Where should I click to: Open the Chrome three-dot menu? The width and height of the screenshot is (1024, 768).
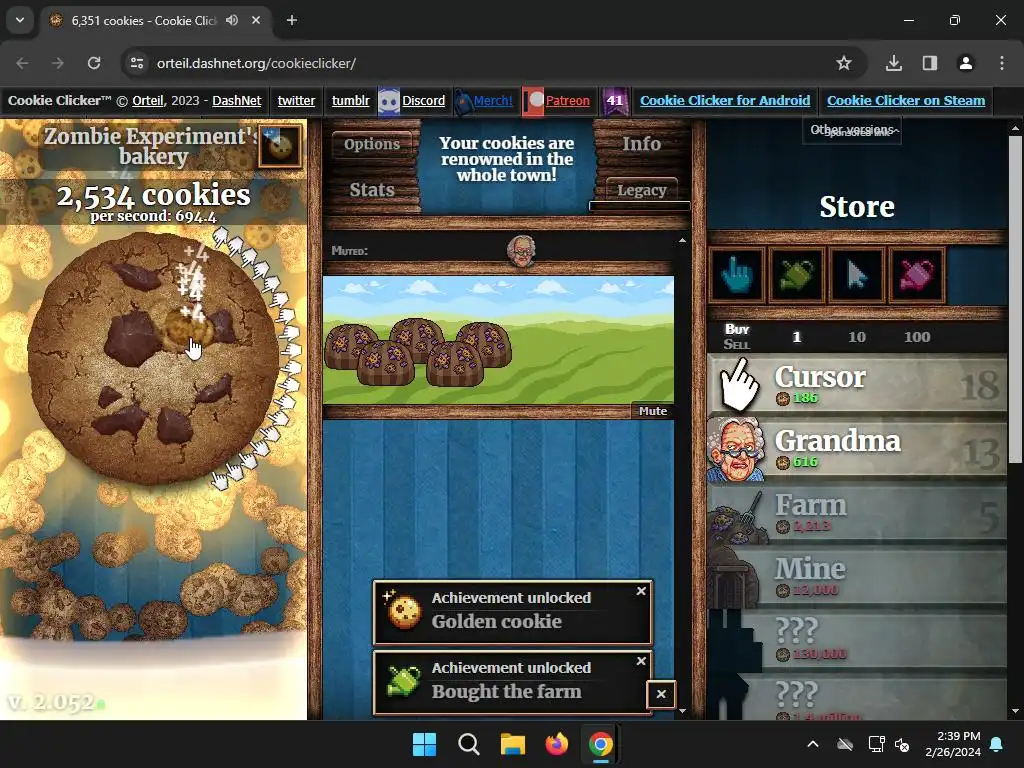(1002, 63)
